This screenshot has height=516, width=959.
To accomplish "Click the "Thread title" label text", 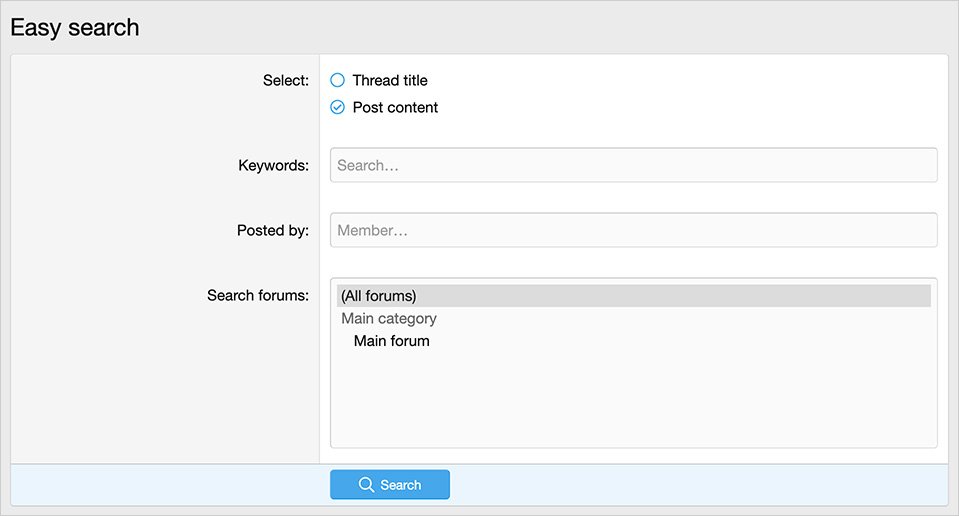I will (389, 80).
